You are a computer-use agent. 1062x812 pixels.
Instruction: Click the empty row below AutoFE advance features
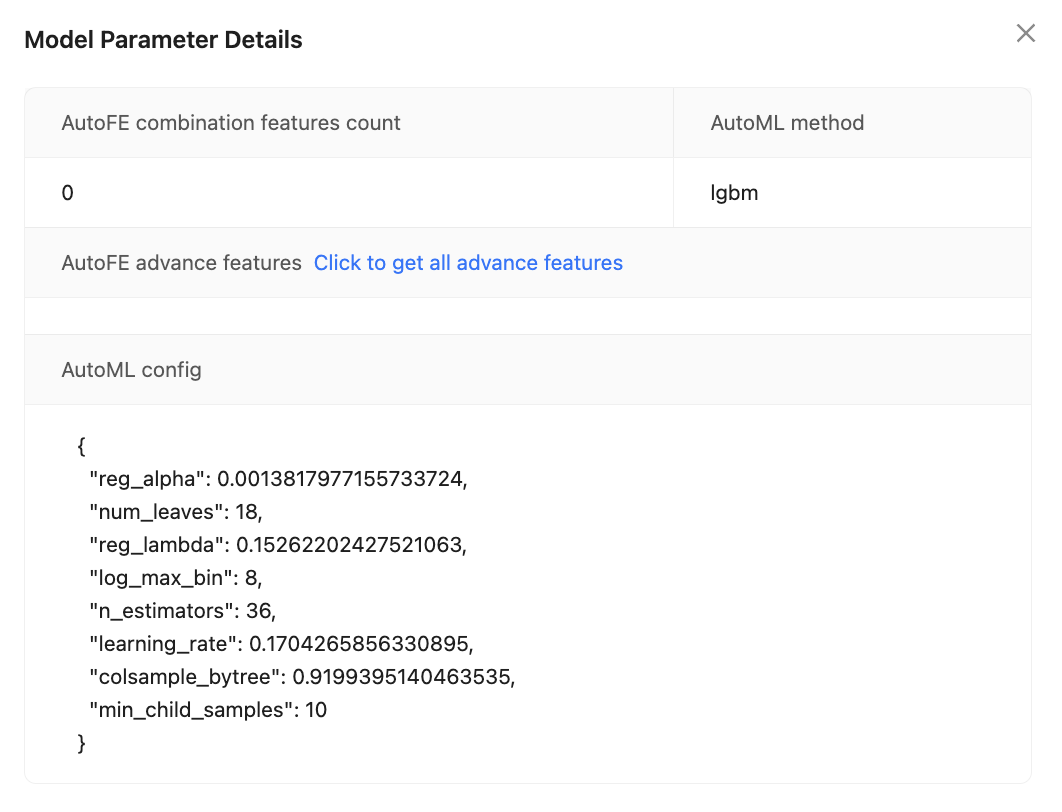527,316
